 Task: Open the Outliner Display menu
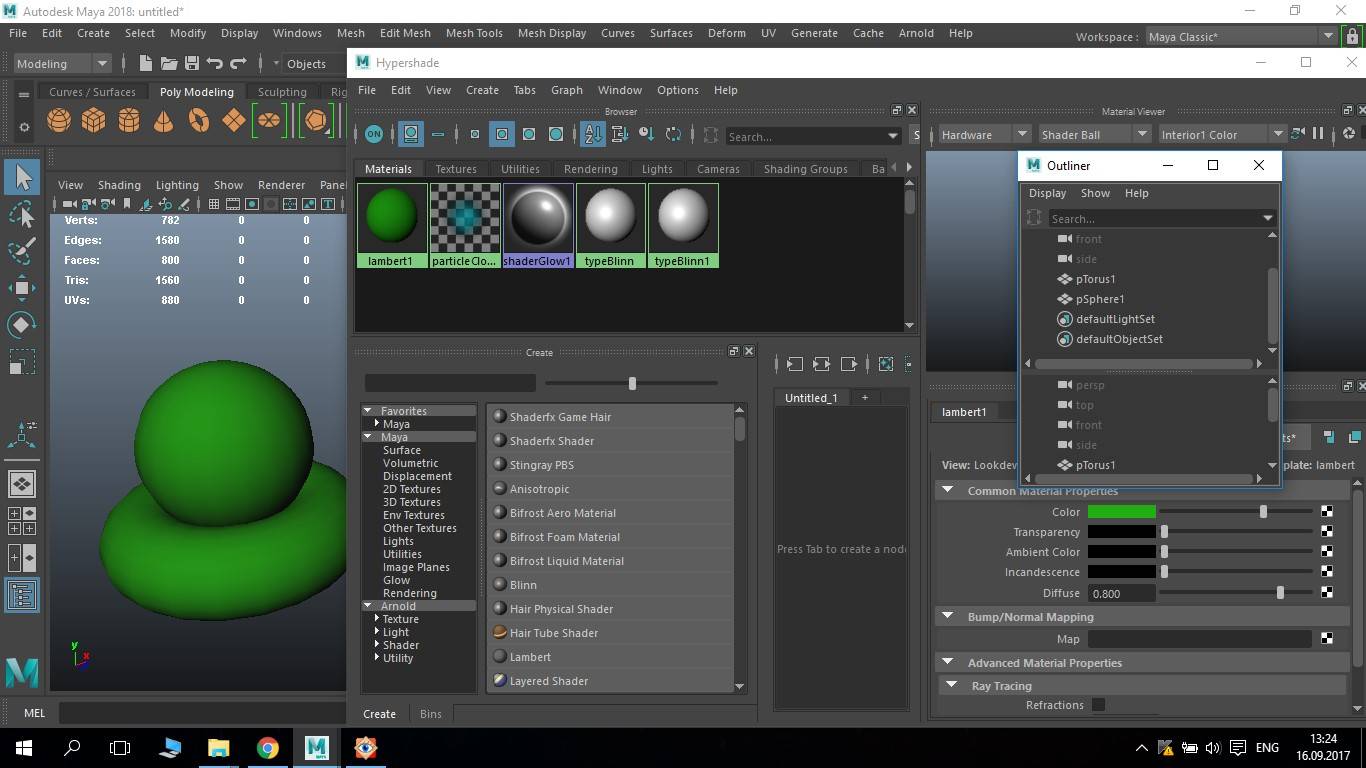(x=1047, y=193)
